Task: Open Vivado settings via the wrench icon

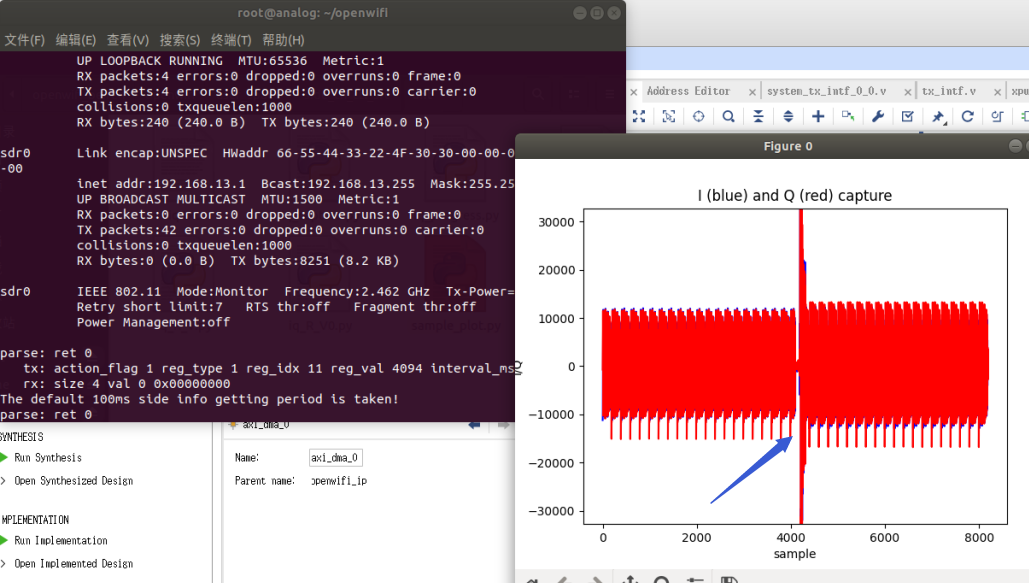Action: coord(878,117)
